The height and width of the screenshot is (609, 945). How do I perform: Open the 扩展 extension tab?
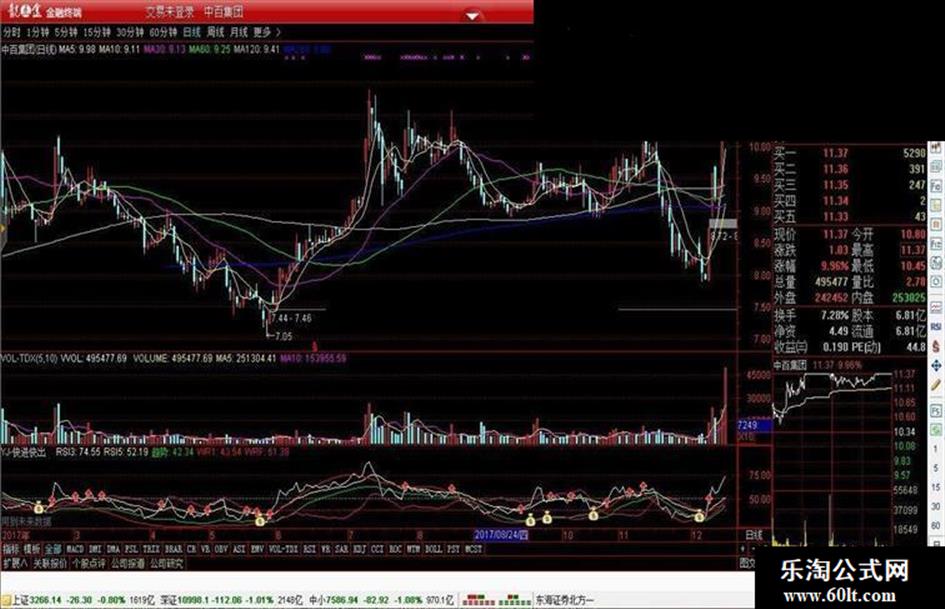click(15, 564)
